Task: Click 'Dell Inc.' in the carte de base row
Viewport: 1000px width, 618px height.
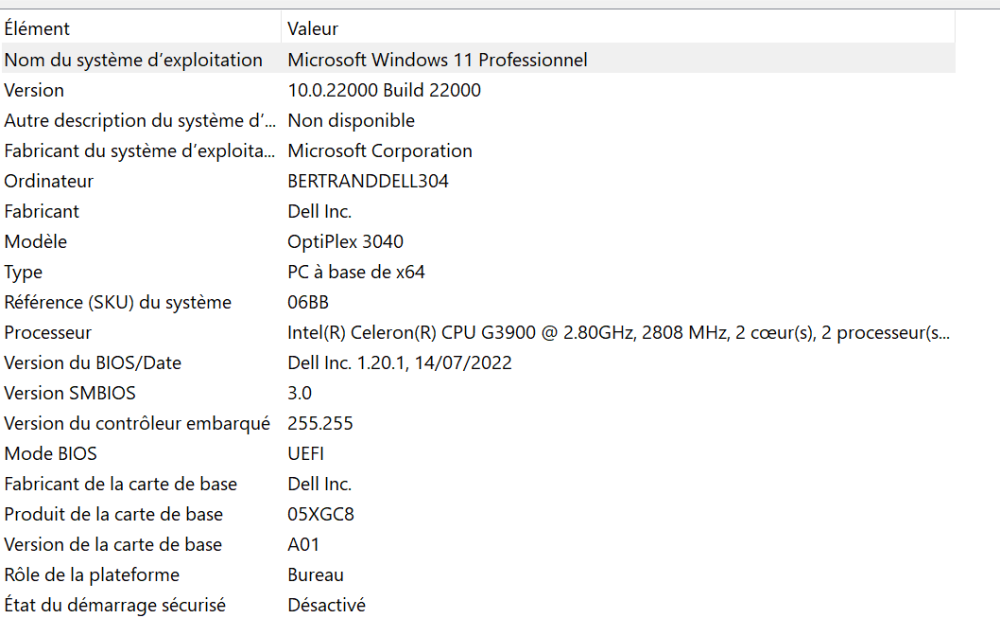Action: (320, 484)
